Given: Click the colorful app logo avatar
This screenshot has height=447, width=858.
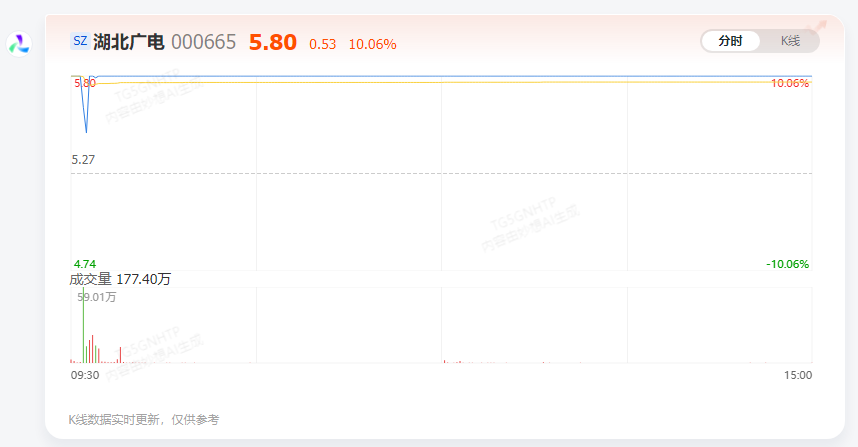Looking at the screenshot, I should point(19,44).
